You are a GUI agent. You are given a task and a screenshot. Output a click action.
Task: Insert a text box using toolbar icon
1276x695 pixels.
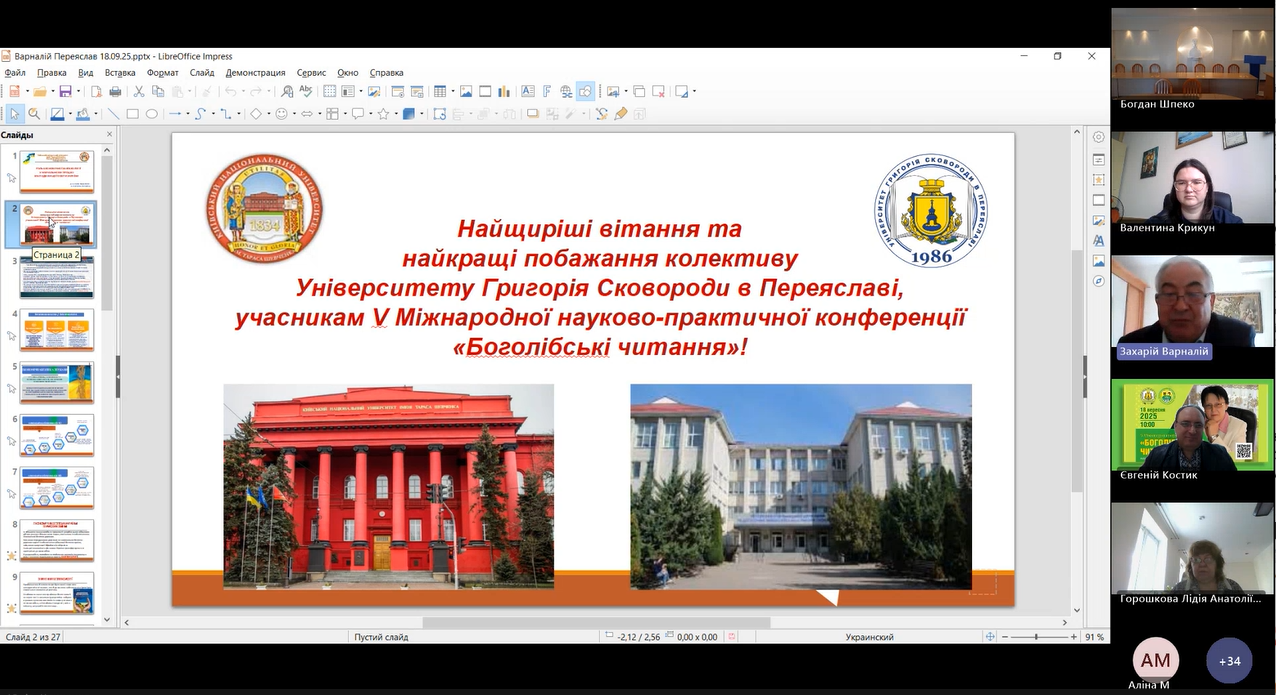pyautogui.click(x=527, y=92)
